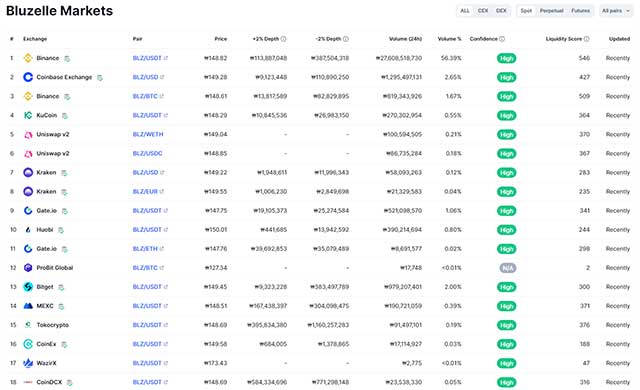640x390 pixels.
Task: Select the CEX filter tab
Action: click(x=483, y=11)
